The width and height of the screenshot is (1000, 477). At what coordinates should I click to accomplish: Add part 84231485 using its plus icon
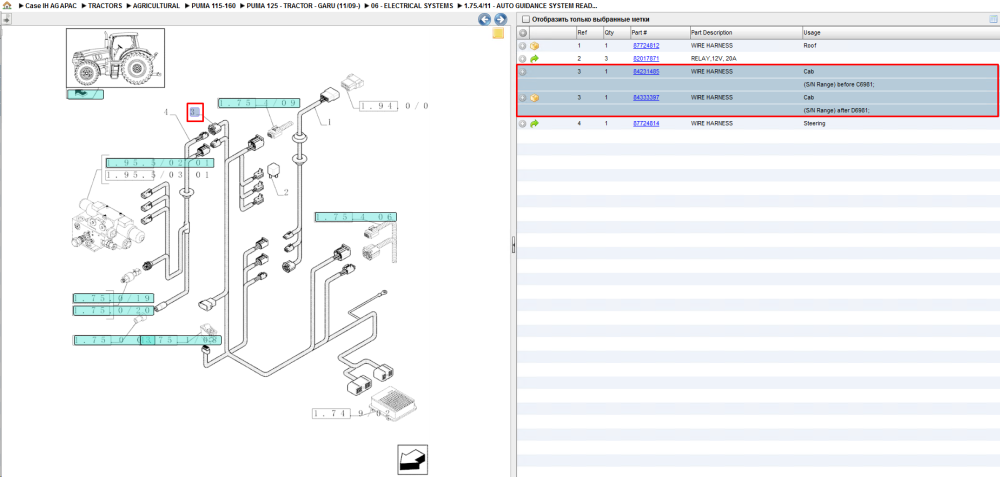[522, 72]
